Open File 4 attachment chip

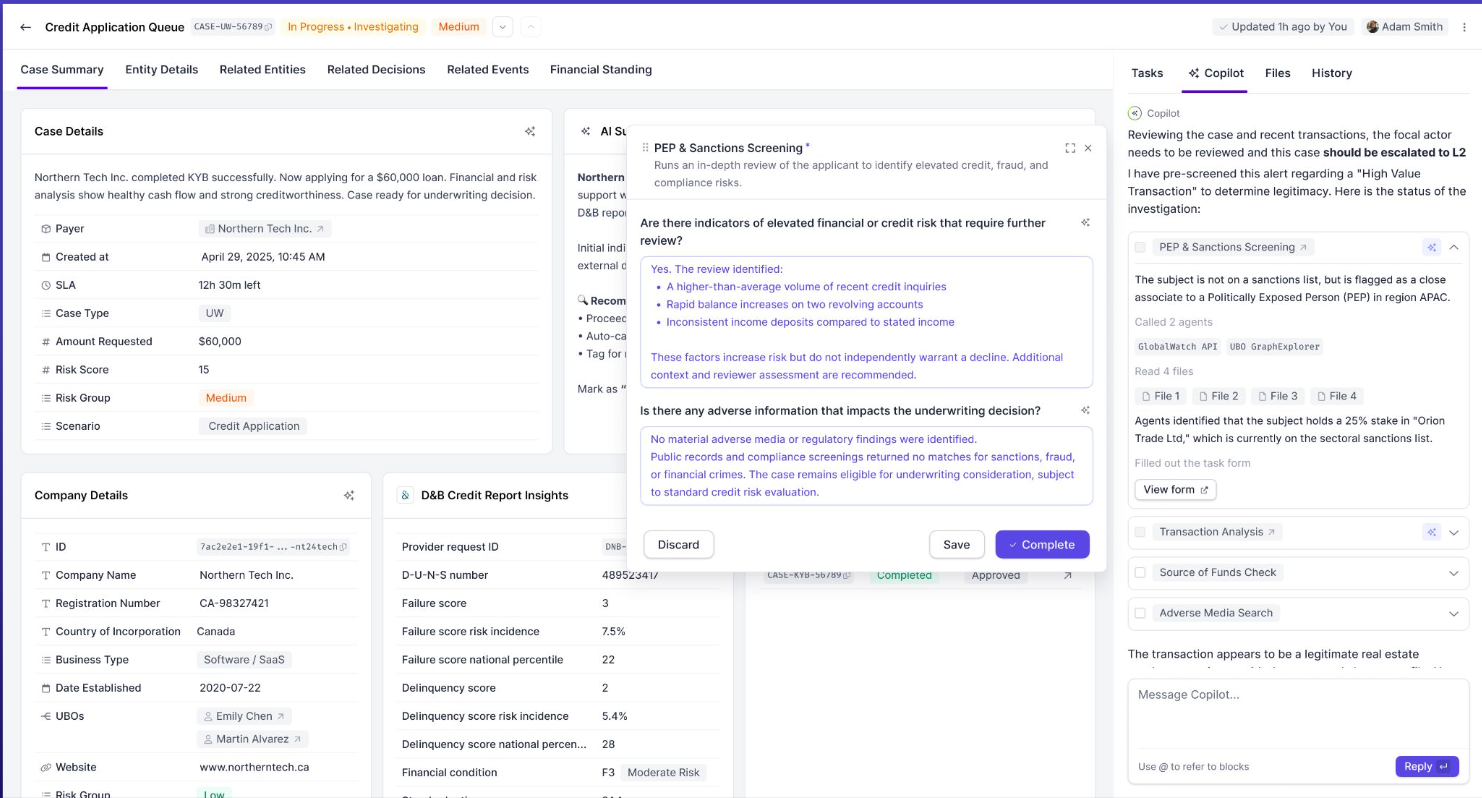1337,396
